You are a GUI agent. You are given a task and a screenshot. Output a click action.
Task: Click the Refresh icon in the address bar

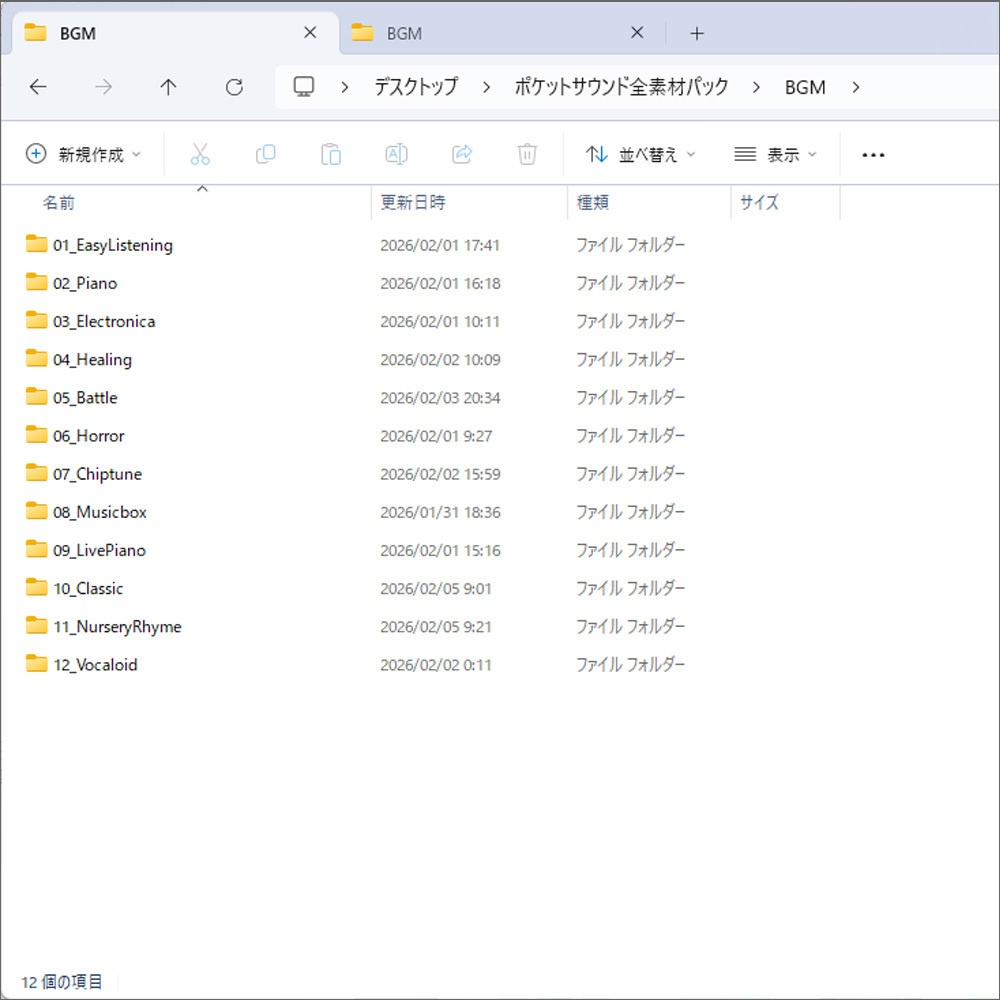[x=234, y=87]
